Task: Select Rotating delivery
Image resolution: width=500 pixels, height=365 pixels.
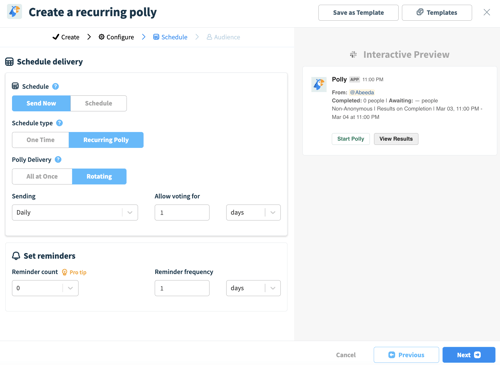Action: coord(99,176)
